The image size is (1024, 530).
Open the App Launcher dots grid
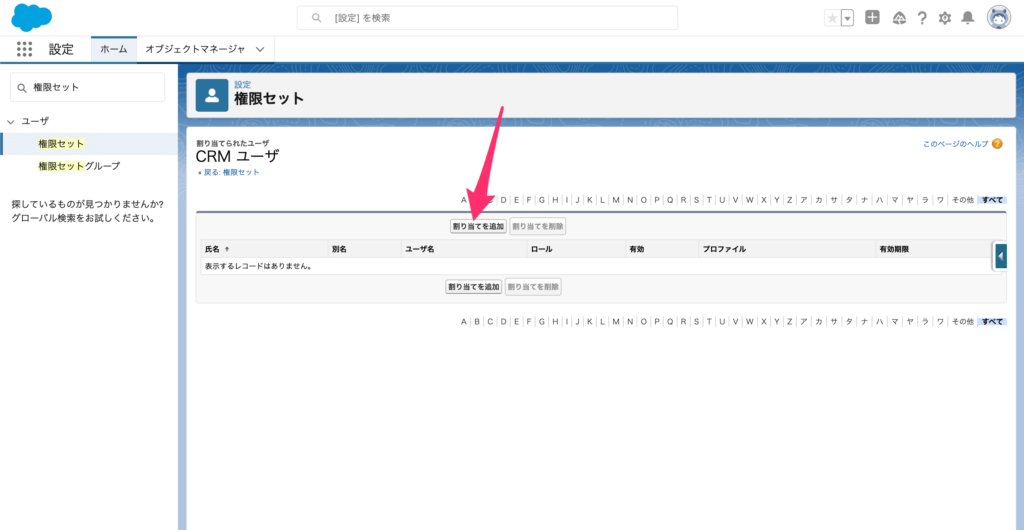(24, 49)
